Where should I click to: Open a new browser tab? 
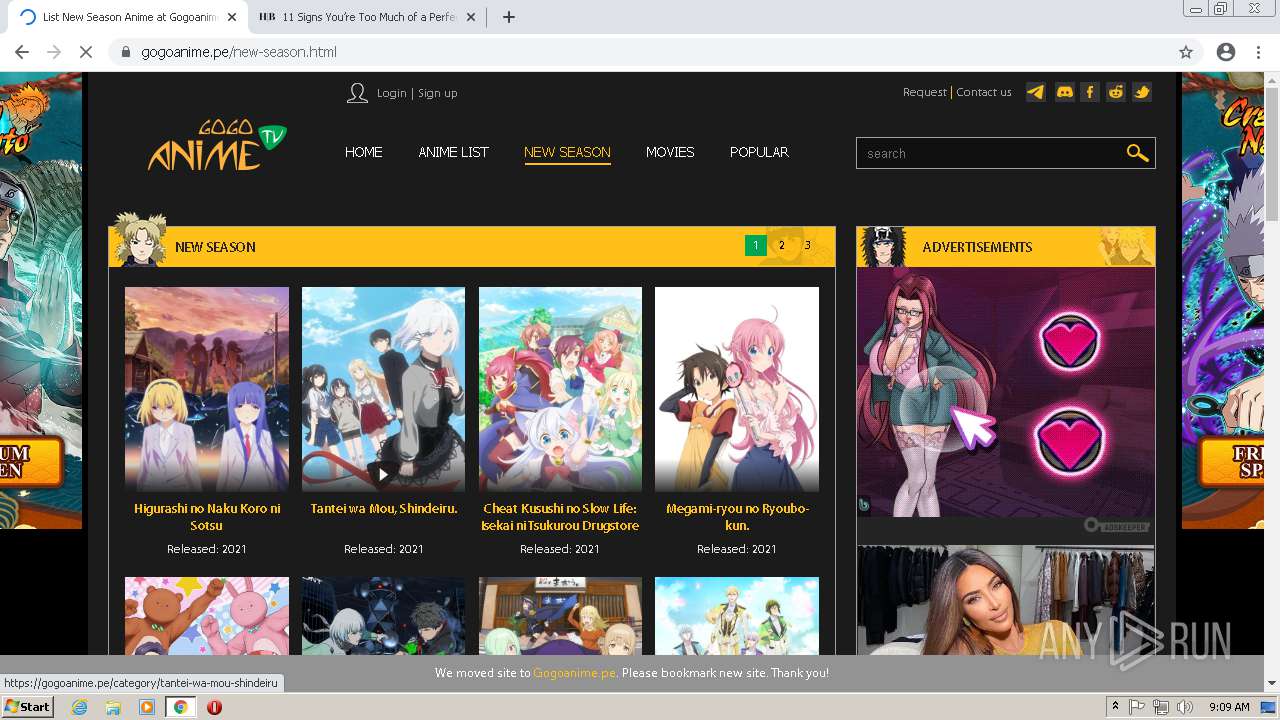coord(508,17)
